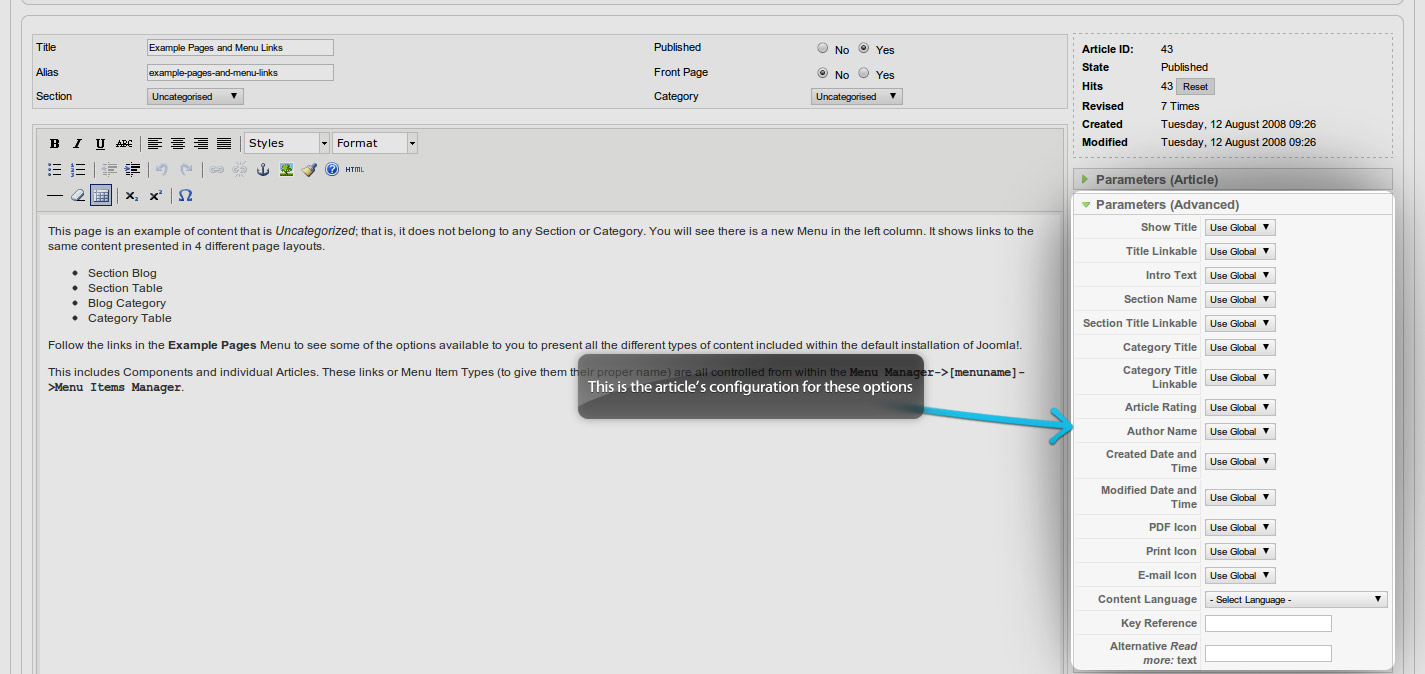
Task: Collapse the Parameters (Advanced) panel
Action: pyautogui.click(x=1233, y=204)
